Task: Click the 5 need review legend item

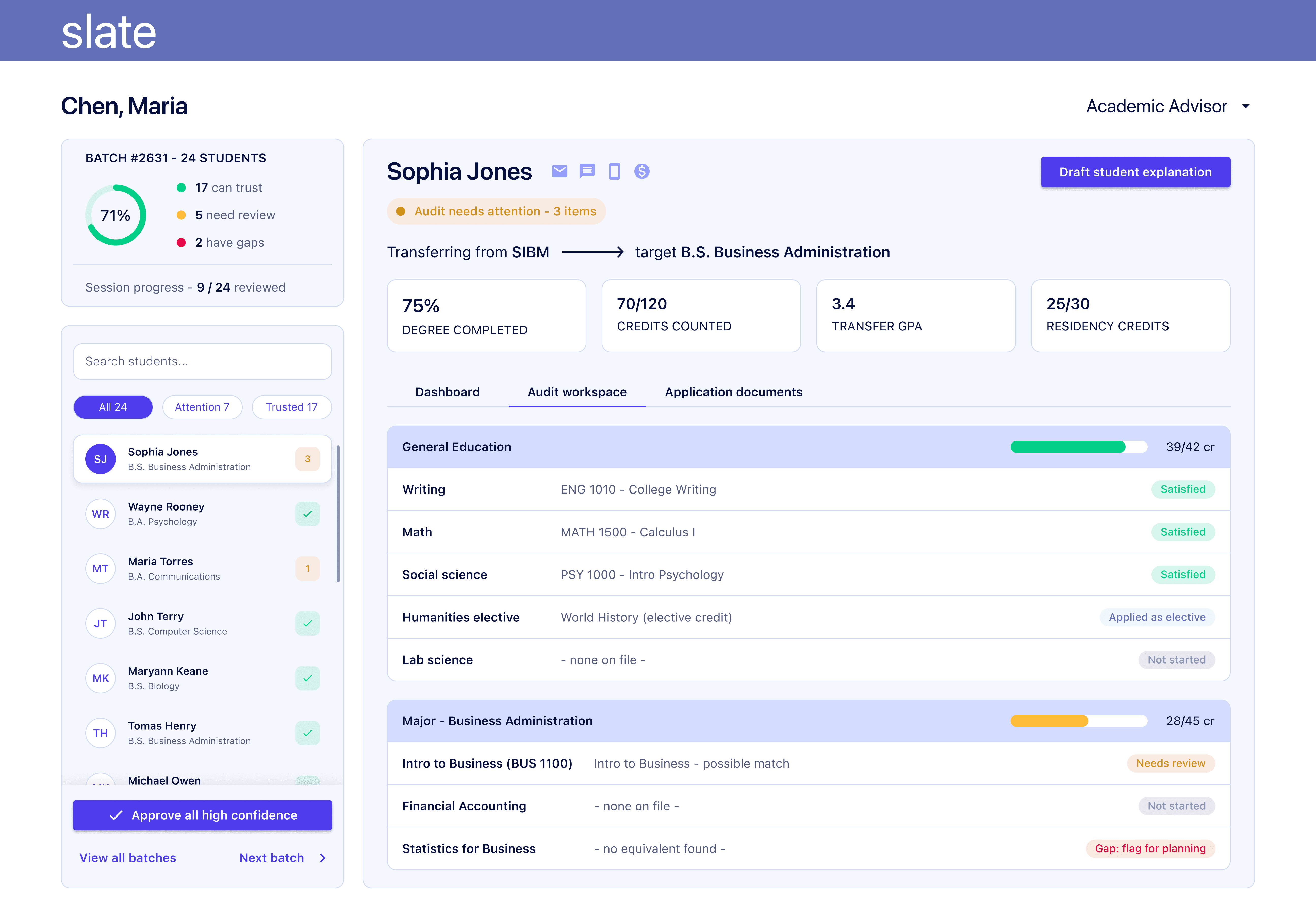Action: [x=226, y=215]
